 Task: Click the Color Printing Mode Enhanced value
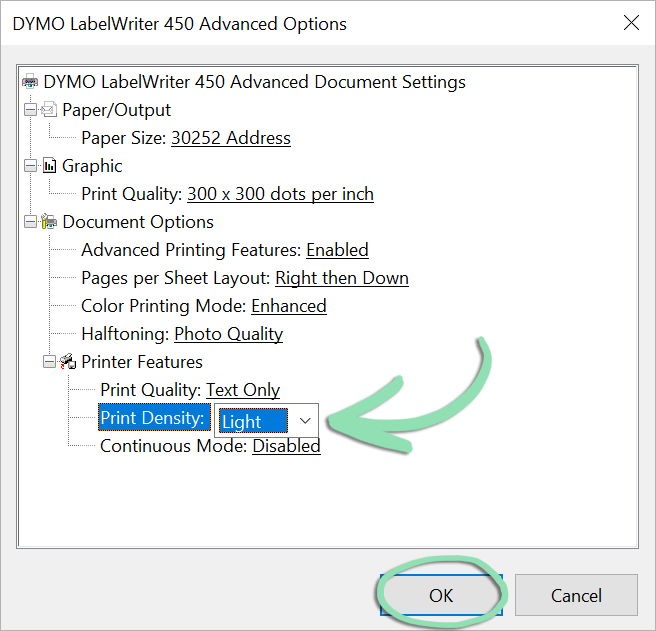(288, 306)
